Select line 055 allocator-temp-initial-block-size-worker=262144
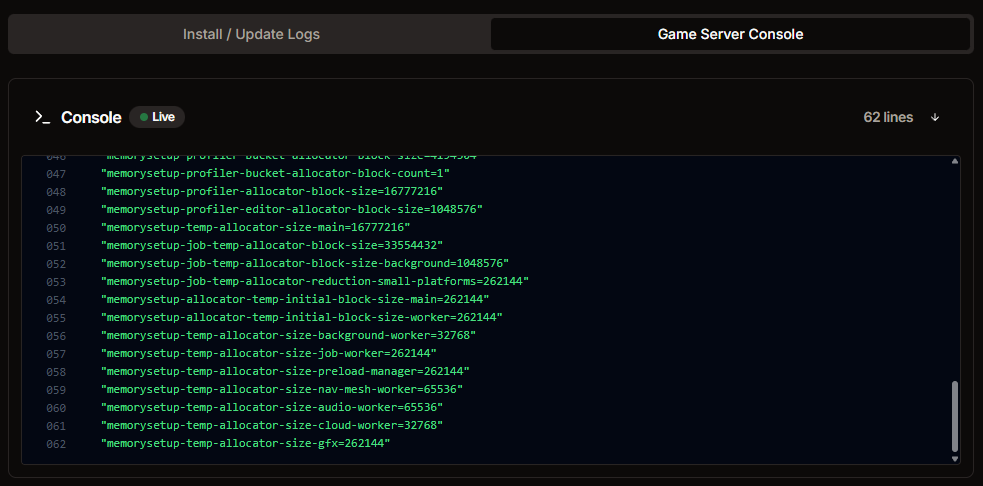 click(x=302, y=317)
